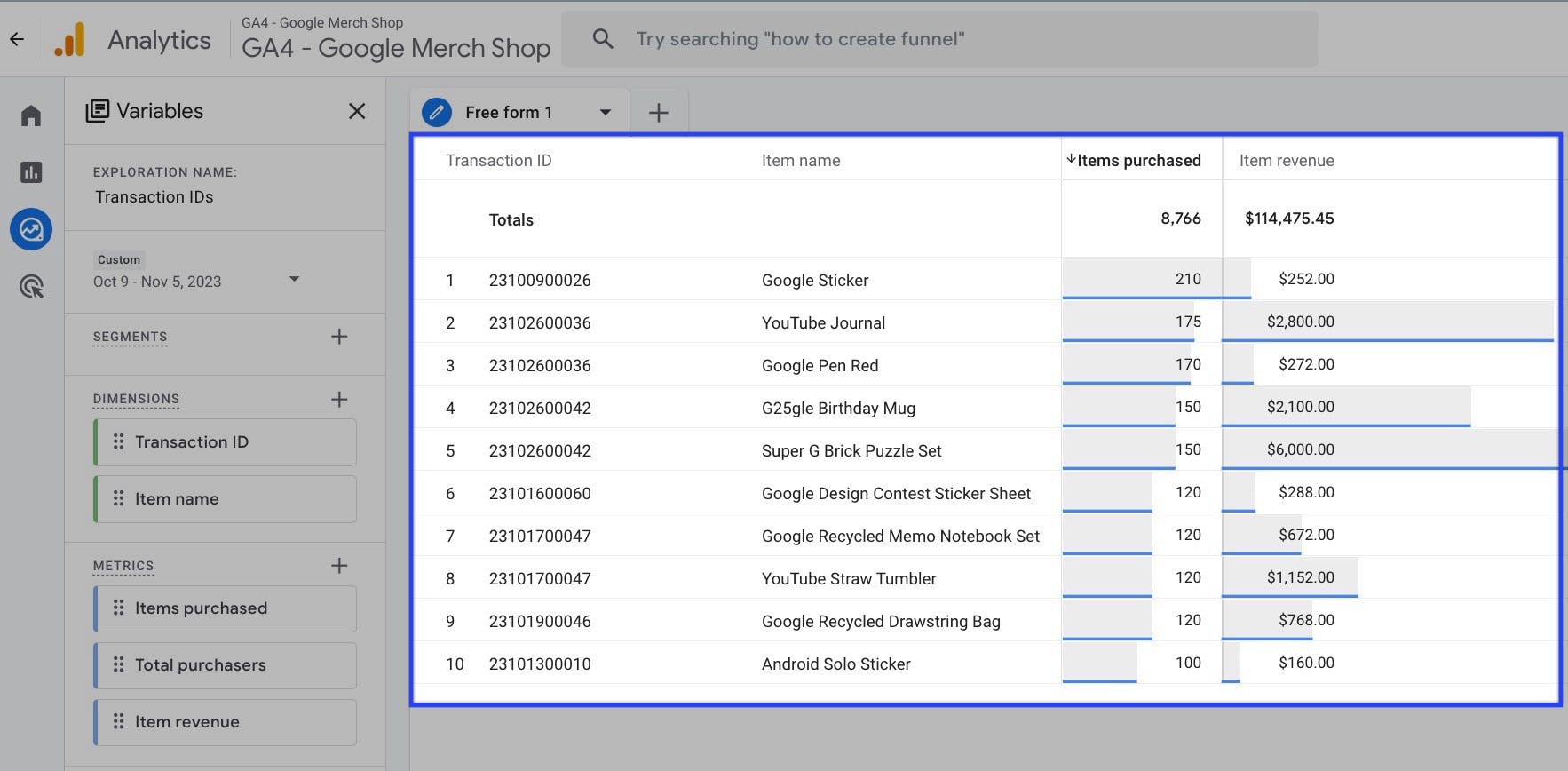Select the Free form 1 tab
Image resolution: width=1568 pixels, height=771 pixels.
tap(519, 113)
